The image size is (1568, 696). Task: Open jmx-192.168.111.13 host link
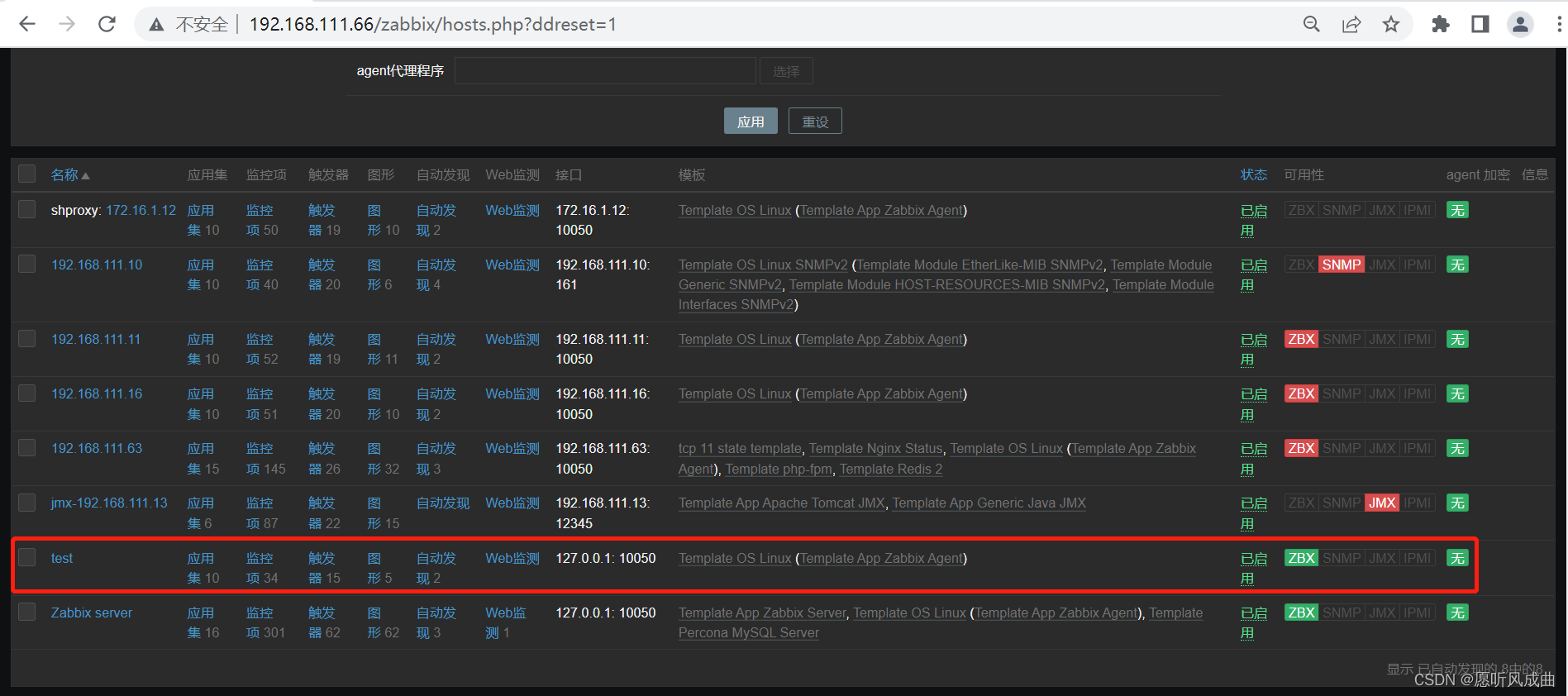109,503
